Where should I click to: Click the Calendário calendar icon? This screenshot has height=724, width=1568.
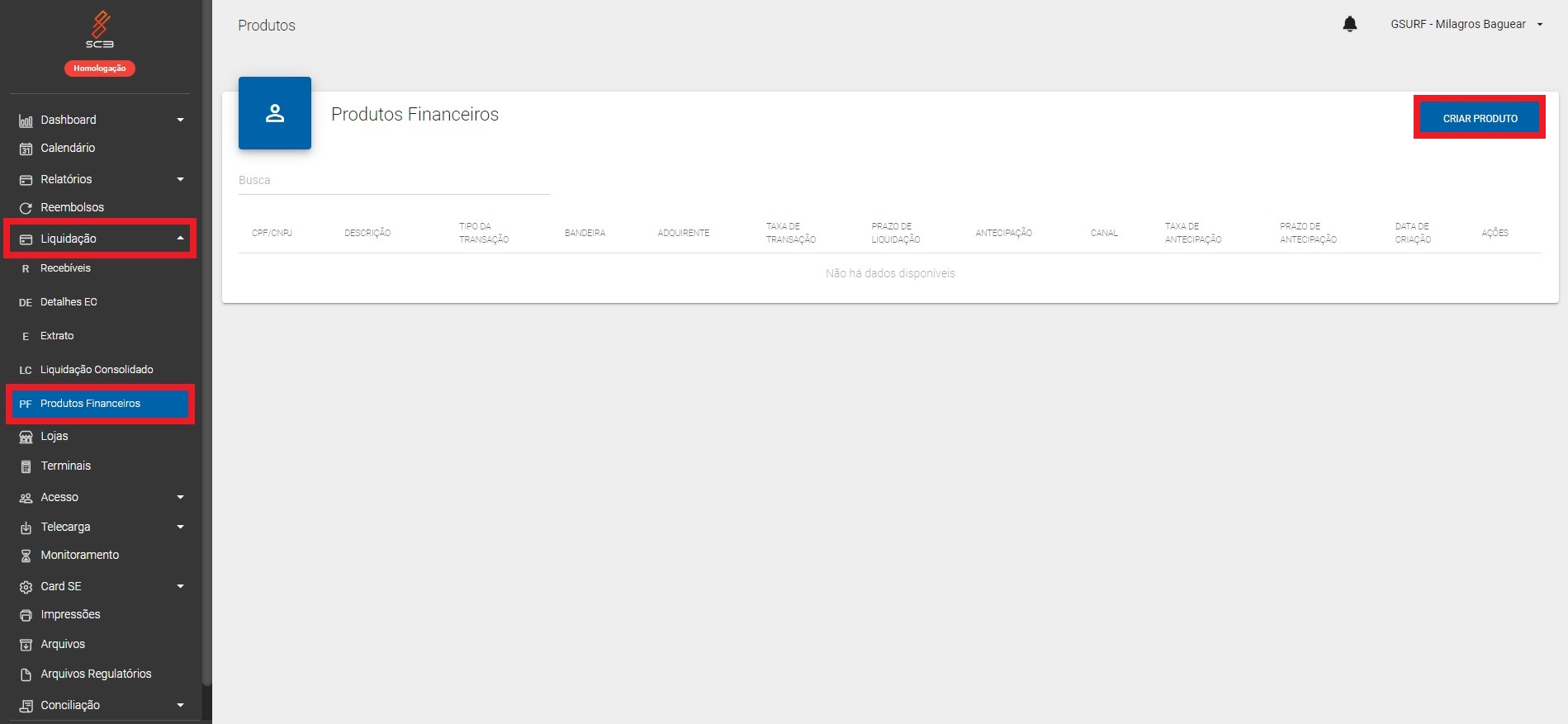pyautogui.click(x=26, y=149)
